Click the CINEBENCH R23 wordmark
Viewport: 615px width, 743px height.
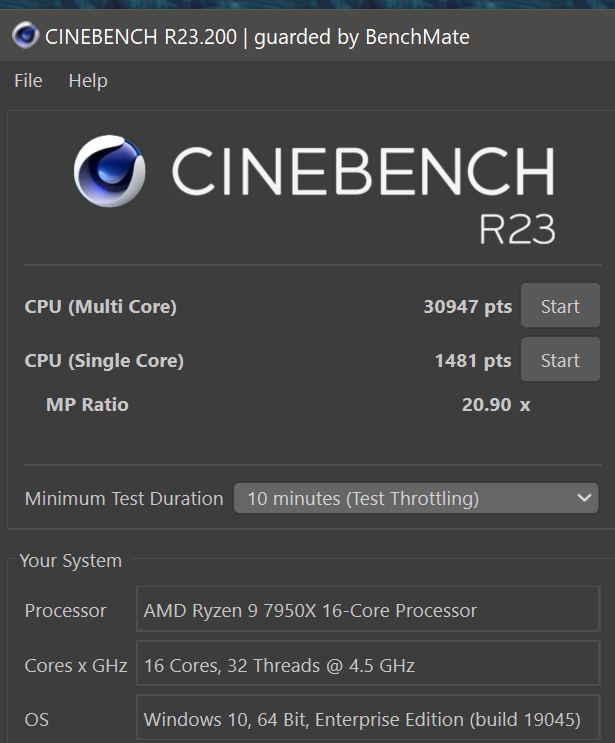[x=362, y=192]
